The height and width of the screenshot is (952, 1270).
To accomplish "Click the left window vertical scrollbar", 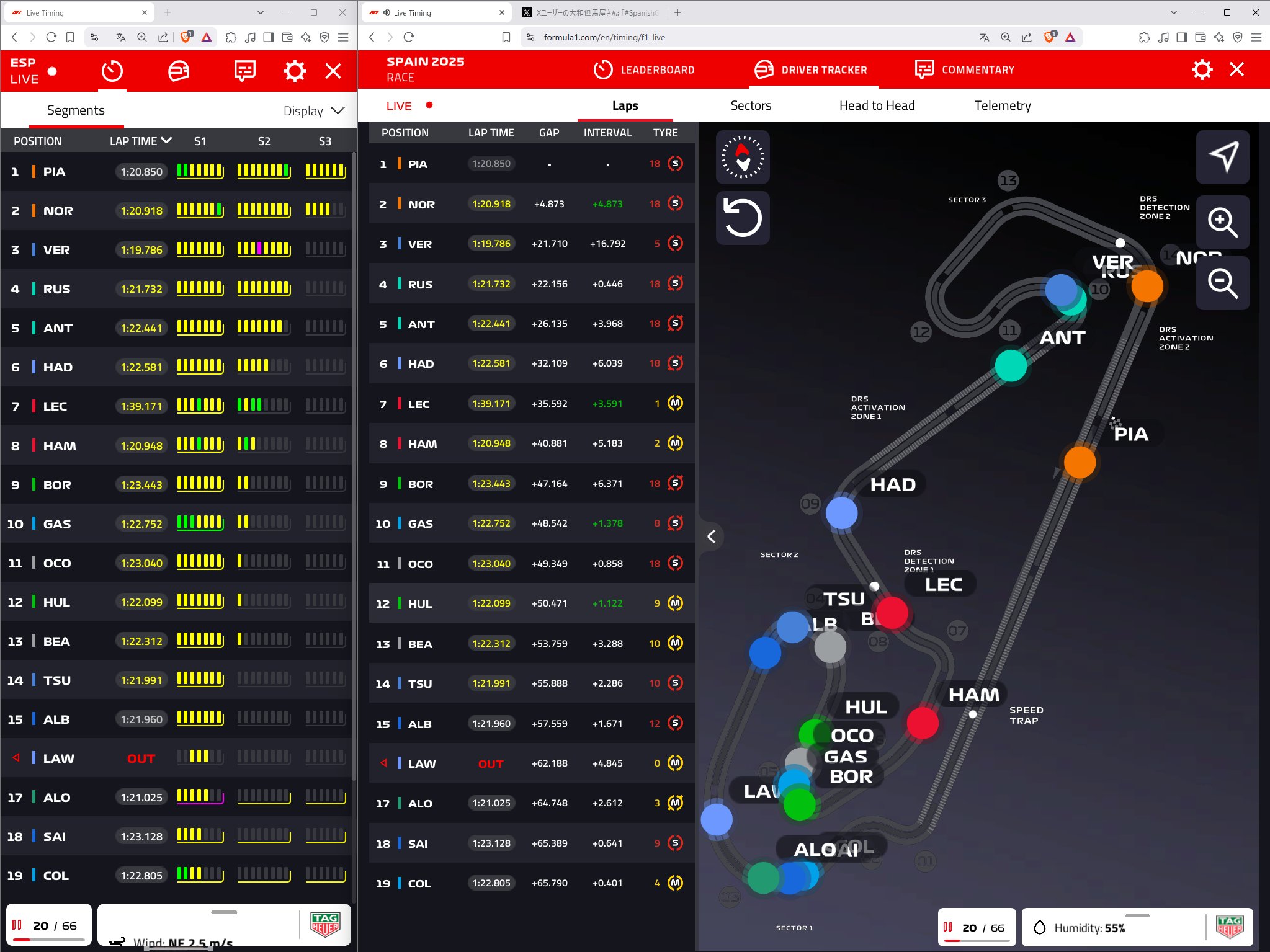I will click(x=354, y=466).
